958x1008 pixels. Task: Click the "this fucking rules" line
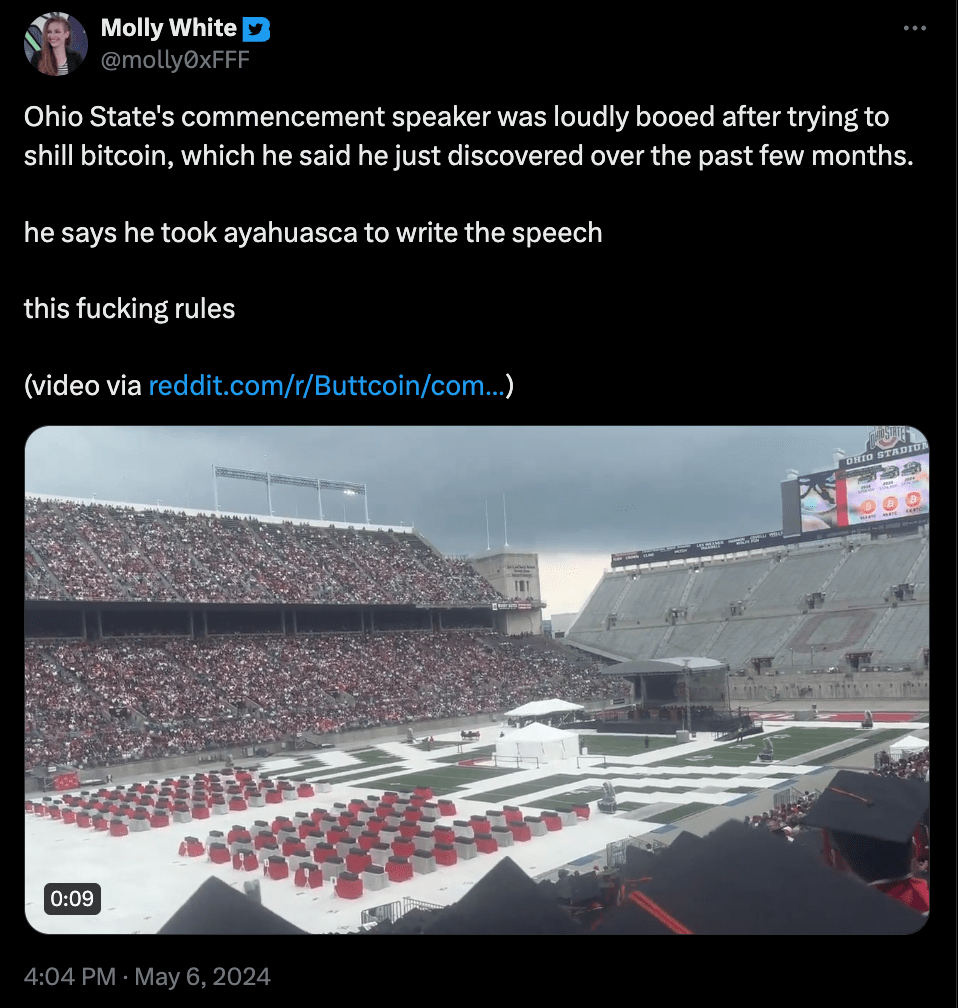[x=129, y=308]
